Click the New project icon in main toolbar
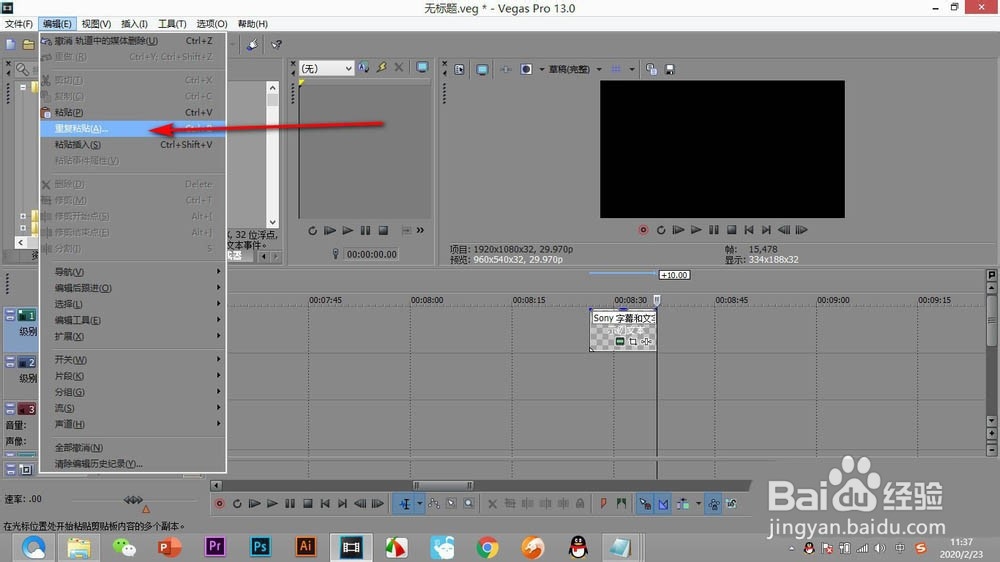 coord(10,44)
